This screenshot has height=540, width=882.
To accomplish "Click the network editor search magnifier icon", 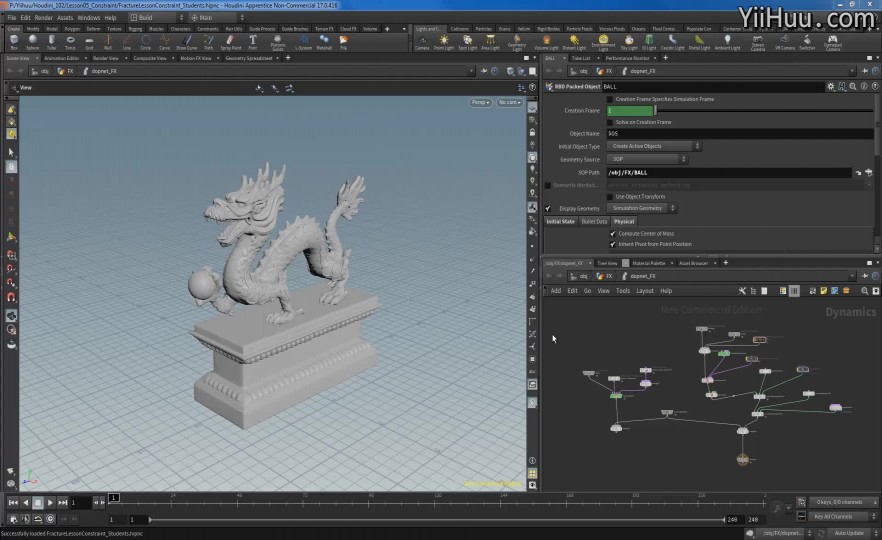I will [x=865, y=291].
